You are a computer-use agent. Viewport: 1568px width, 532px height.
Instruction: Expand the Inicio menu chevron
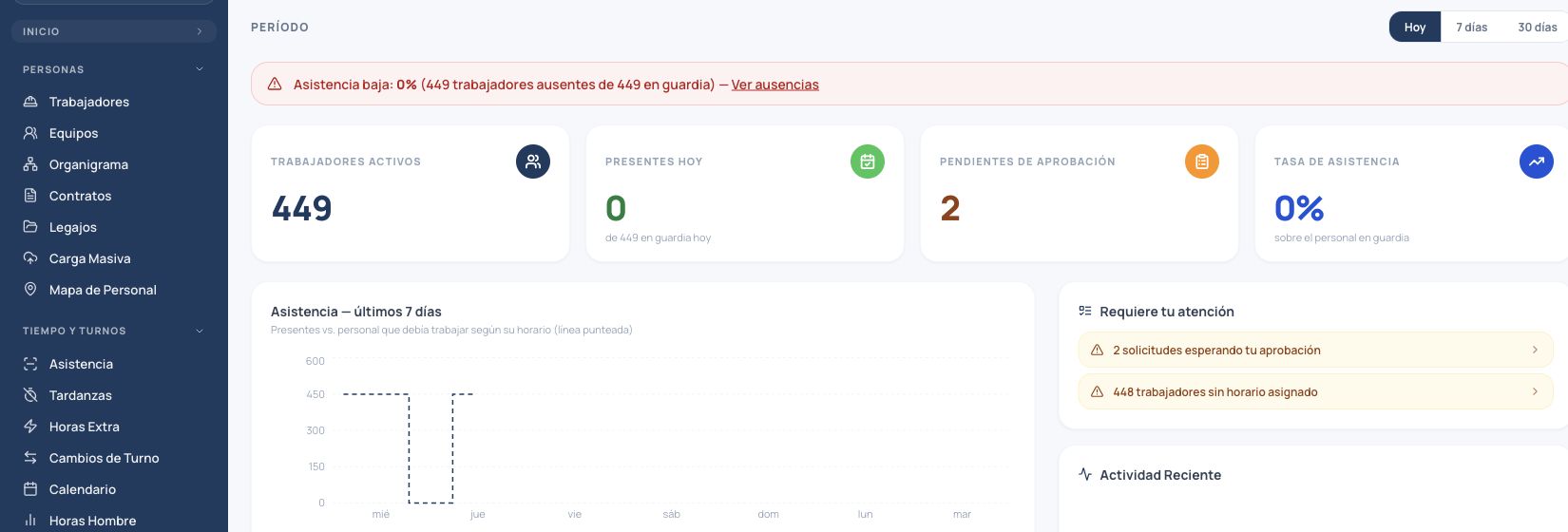(200, 31)
